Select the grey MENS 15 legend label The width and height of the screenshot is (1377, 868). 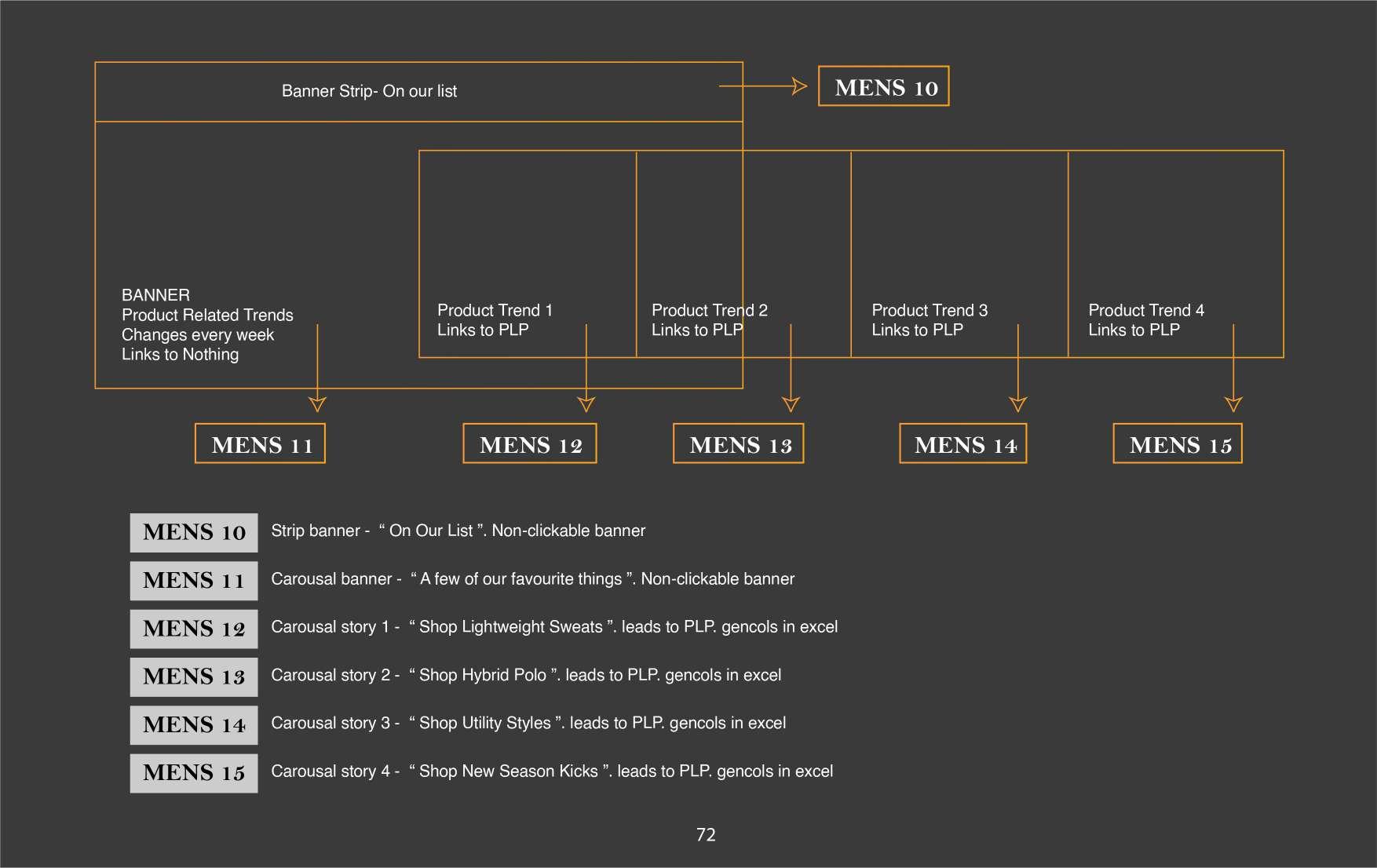194,773
